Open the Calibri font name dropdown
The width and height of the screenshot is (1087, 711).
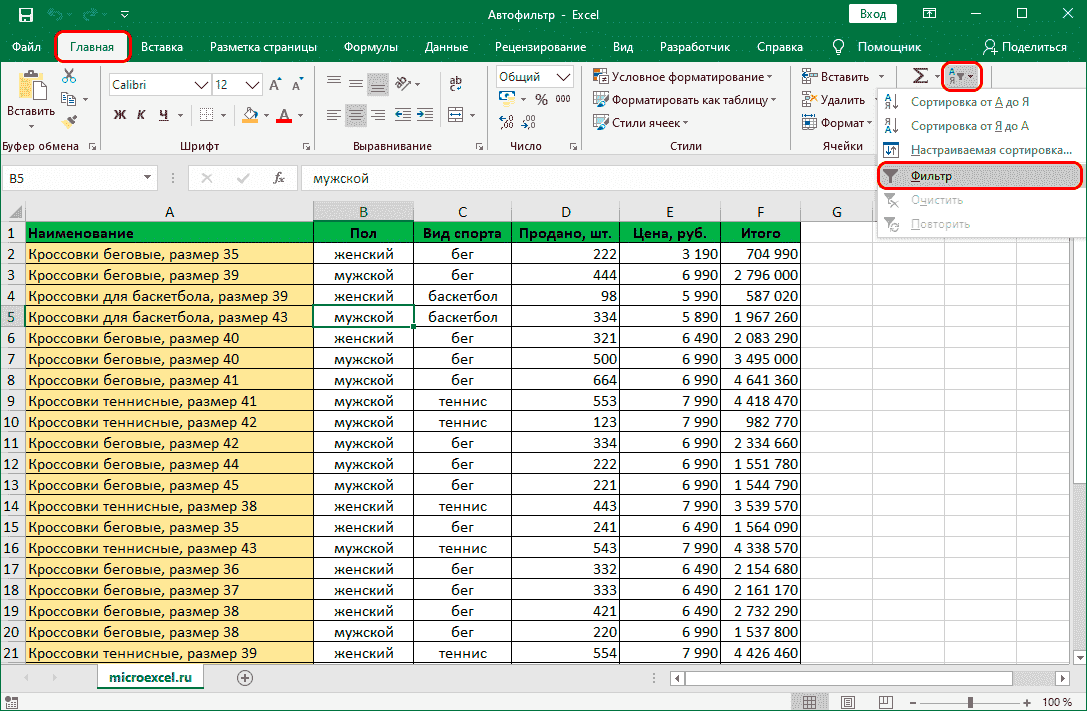tap(202, 85)
